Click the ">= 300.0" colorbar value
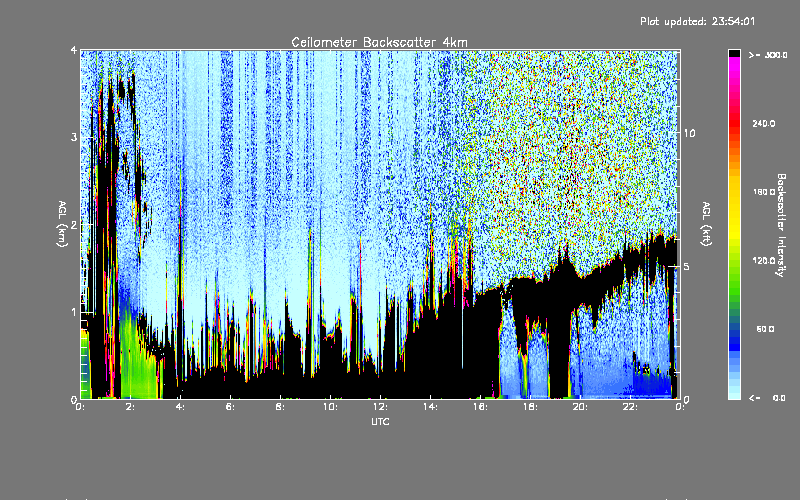The height and width of the screenshot is (500, 800). click(768, 55)
